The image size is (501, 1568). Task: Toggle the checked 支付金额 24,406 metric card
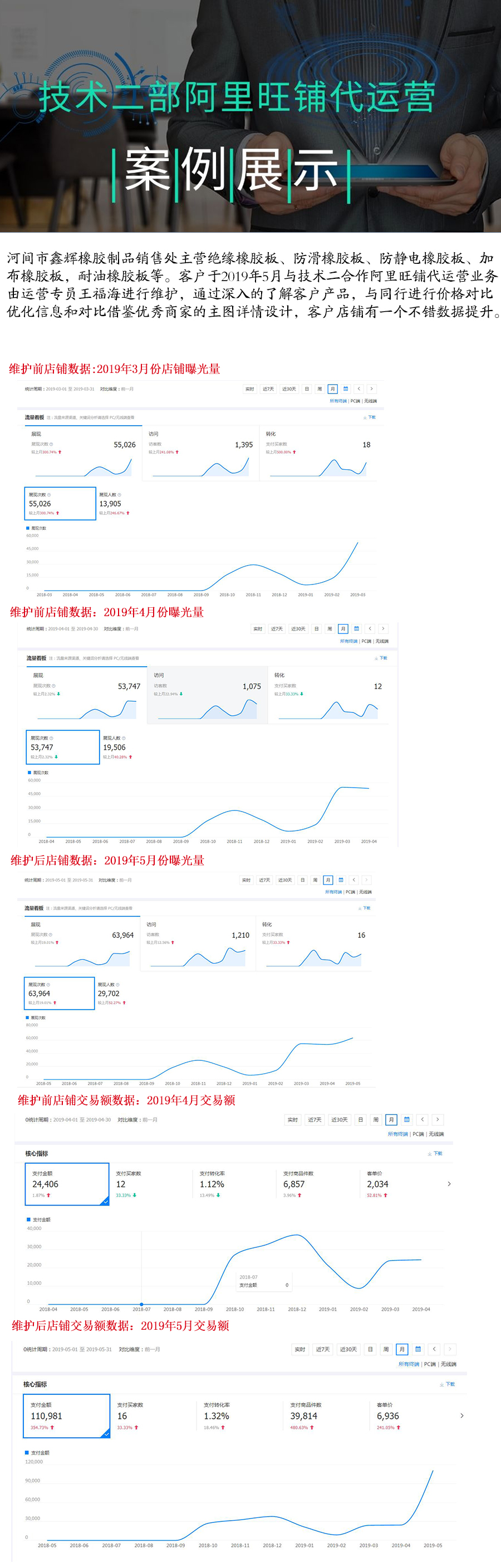click(x=67, y=1184)
